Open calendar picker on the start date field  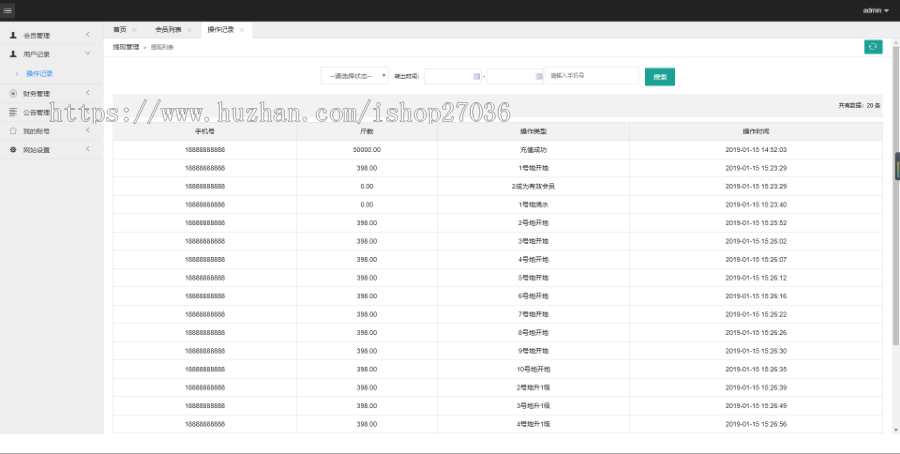(476, 76)
